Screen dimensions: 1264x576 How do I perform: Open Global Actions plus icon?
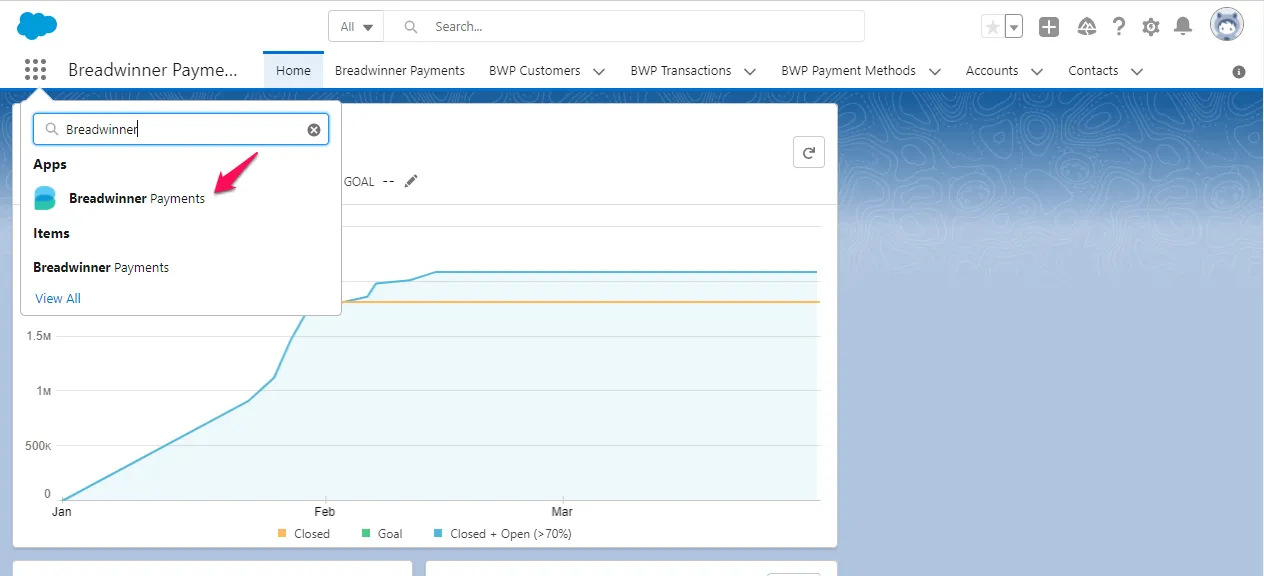[x=1049, y=27]
